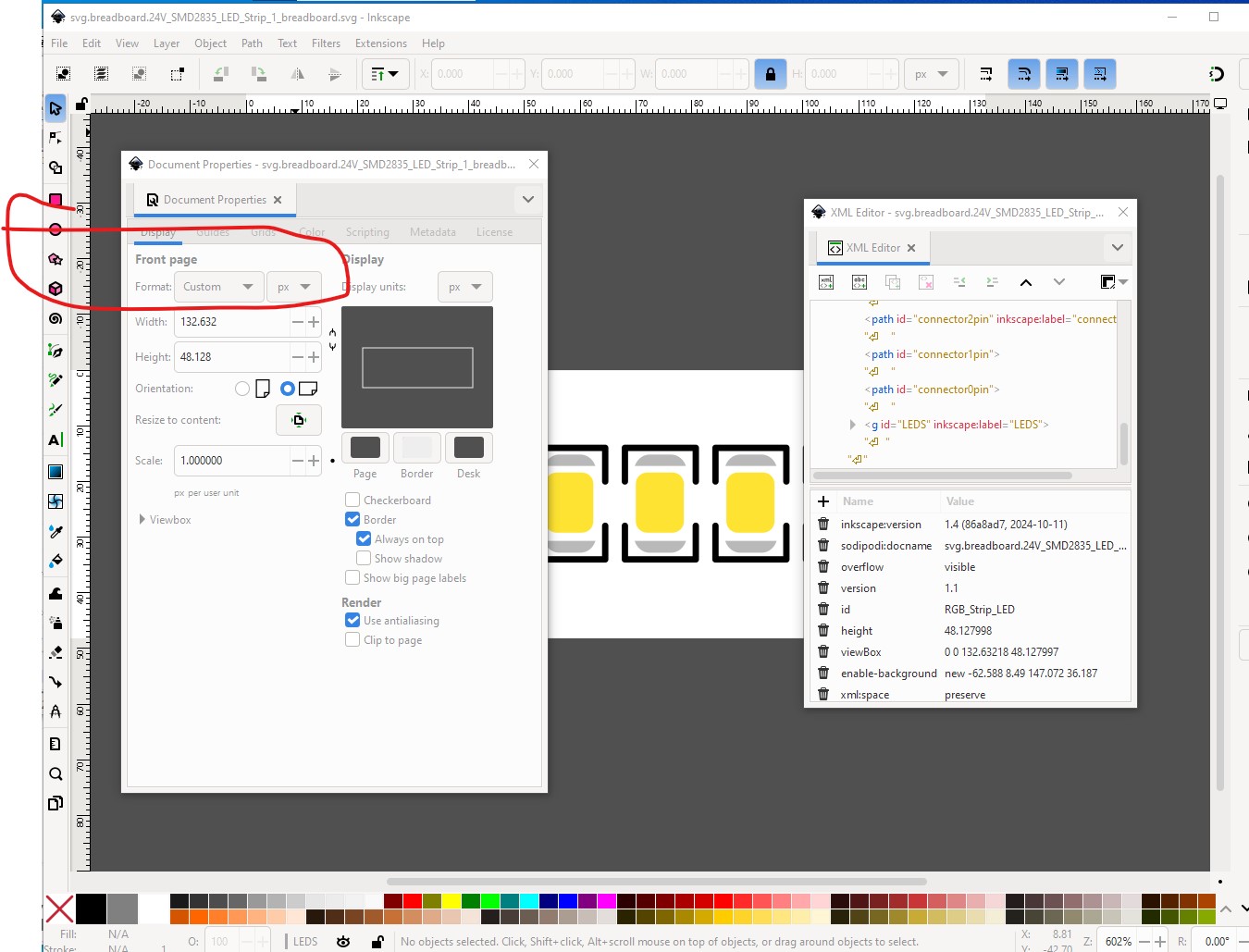The width and height of the screenshot is (1249, 952).
Task: Select the Connector tool
Action: (56, 683)
